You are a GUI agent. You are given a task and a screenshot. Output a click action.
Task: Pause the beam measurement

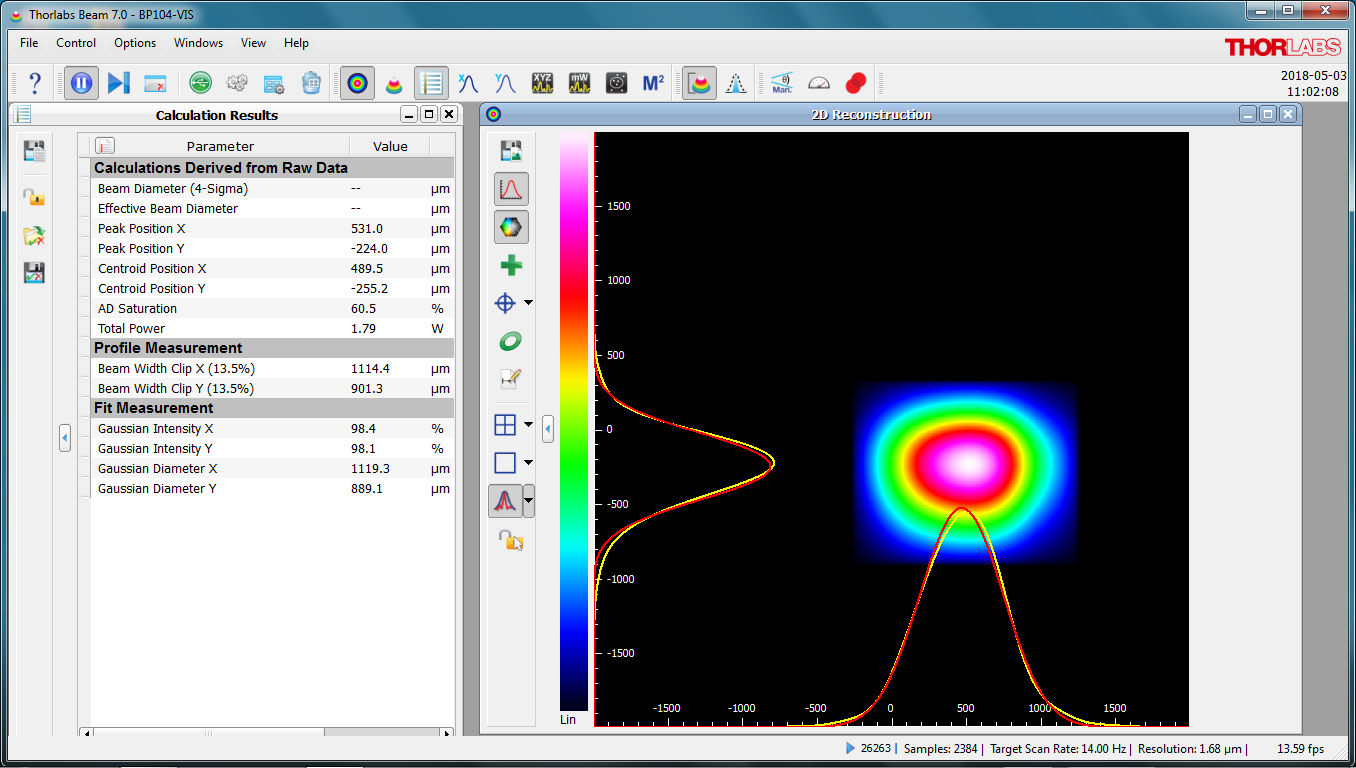pyautogui.click(x=82, y=83)
